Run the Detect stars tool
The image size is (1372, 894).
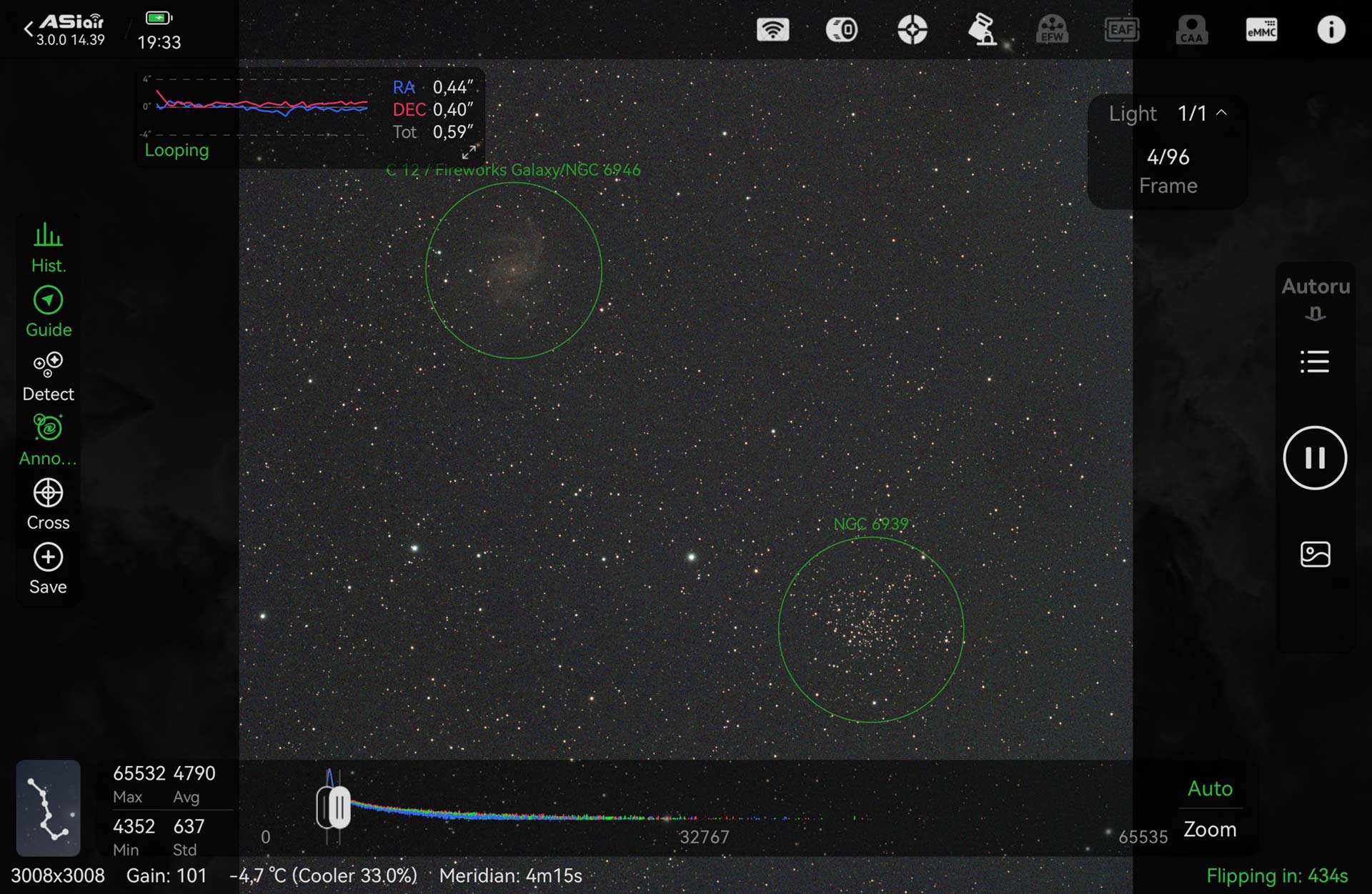pyautogui.click(x=48, y=377)
